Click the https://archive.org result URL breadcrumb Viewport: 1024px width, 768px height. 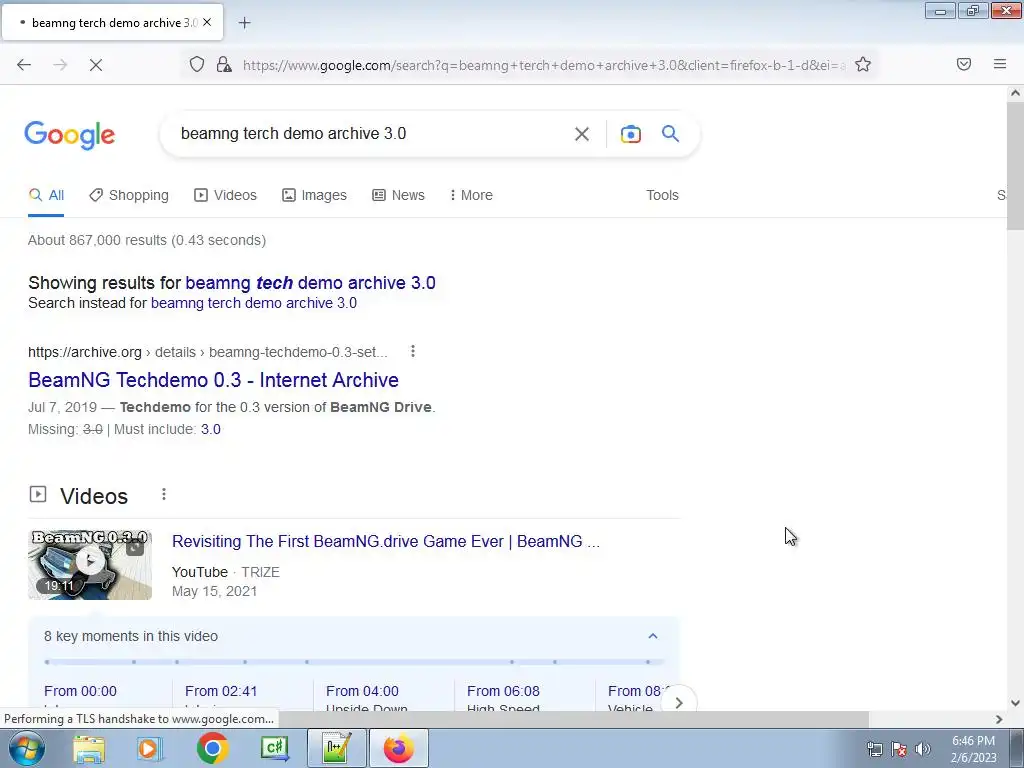[208, 352]
